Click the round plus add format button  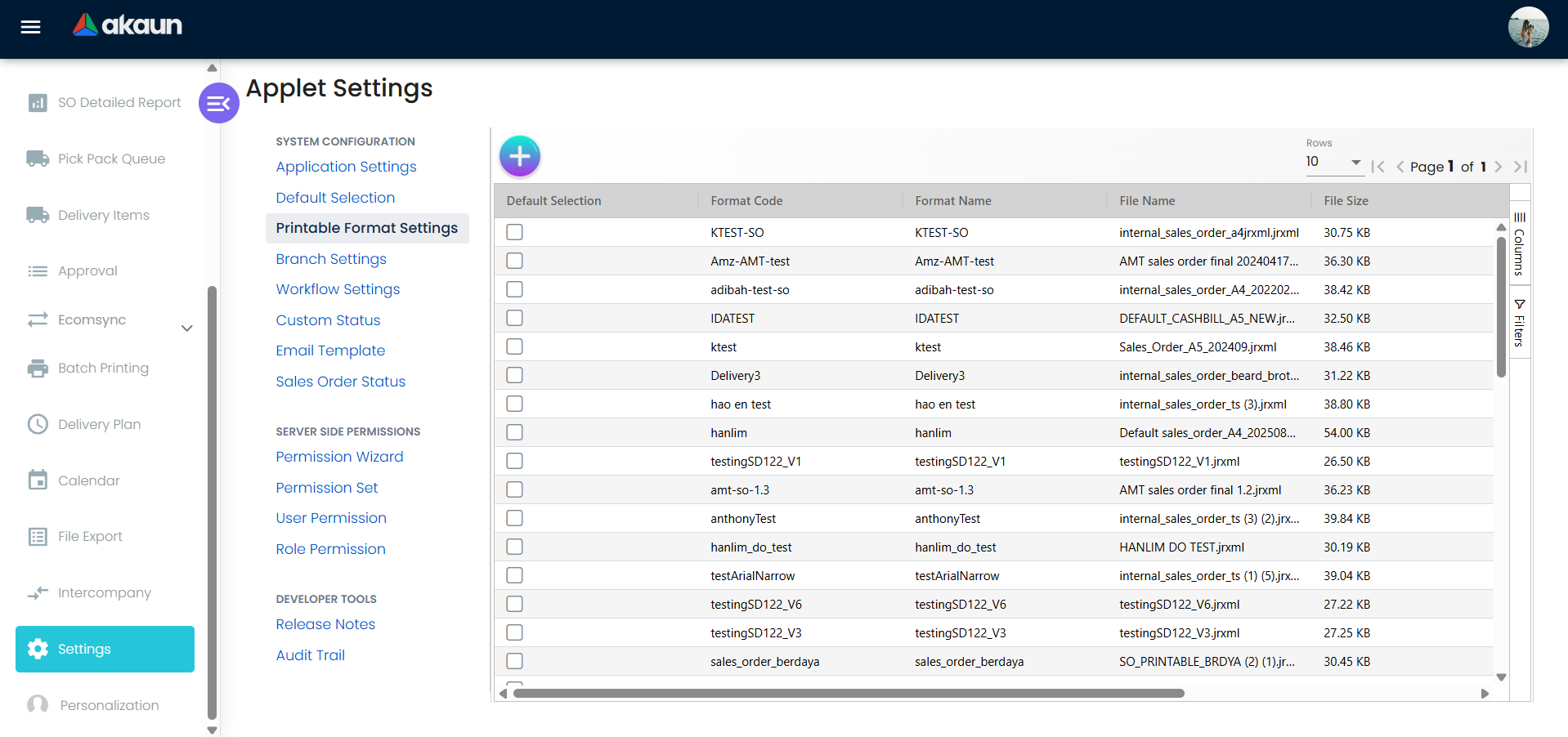tap(520, 156)
